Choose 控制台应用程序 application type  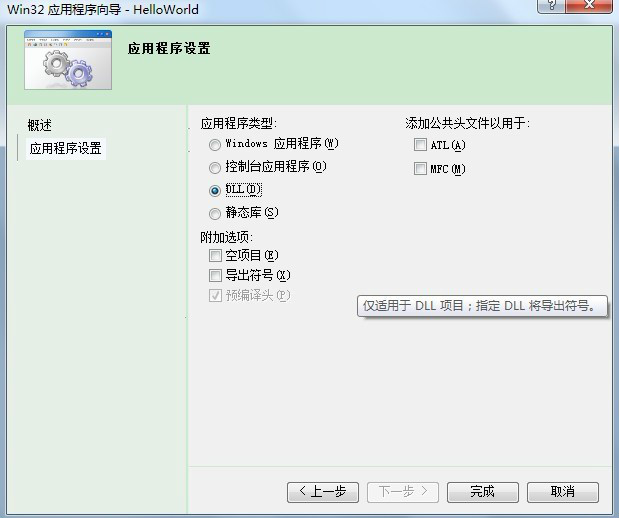pos(215,168)
